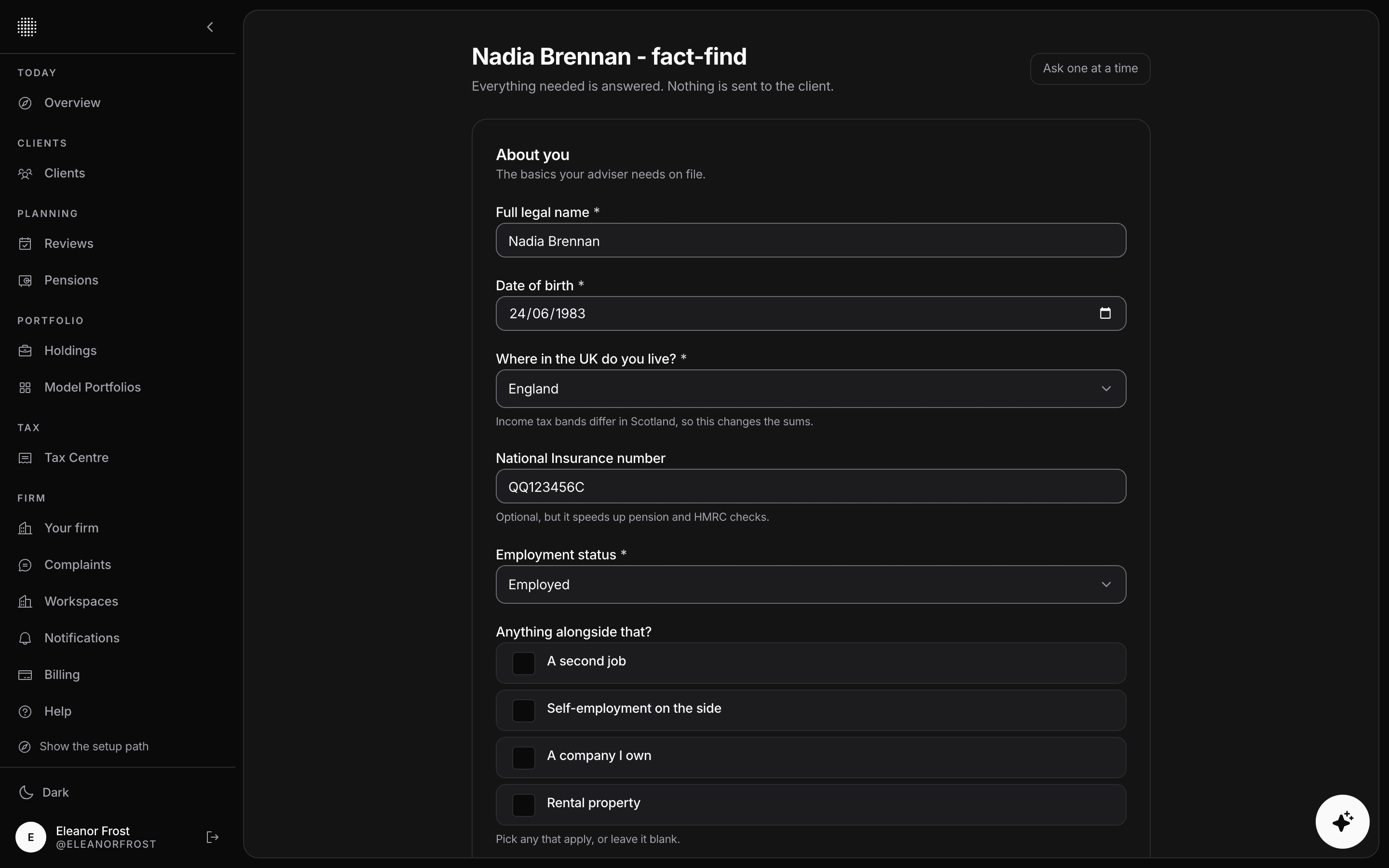Click the sign-out icon beside Eleanor Frost
This screenshot has width=1389, height=868.
pyautogui.click(x=212, y=837)
